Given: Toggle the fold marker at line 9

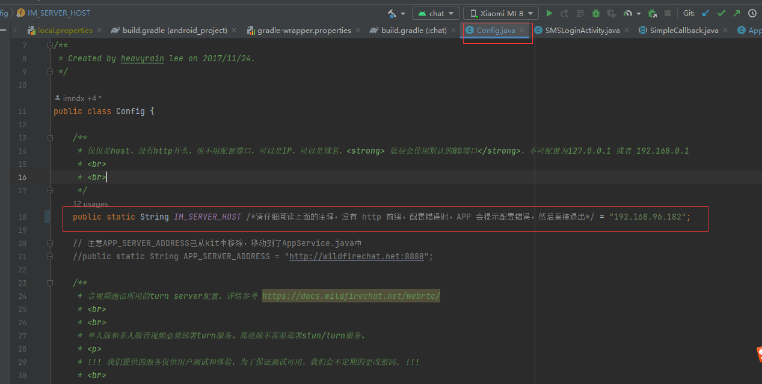Looking at the screenshot, I should click(50, 71).
